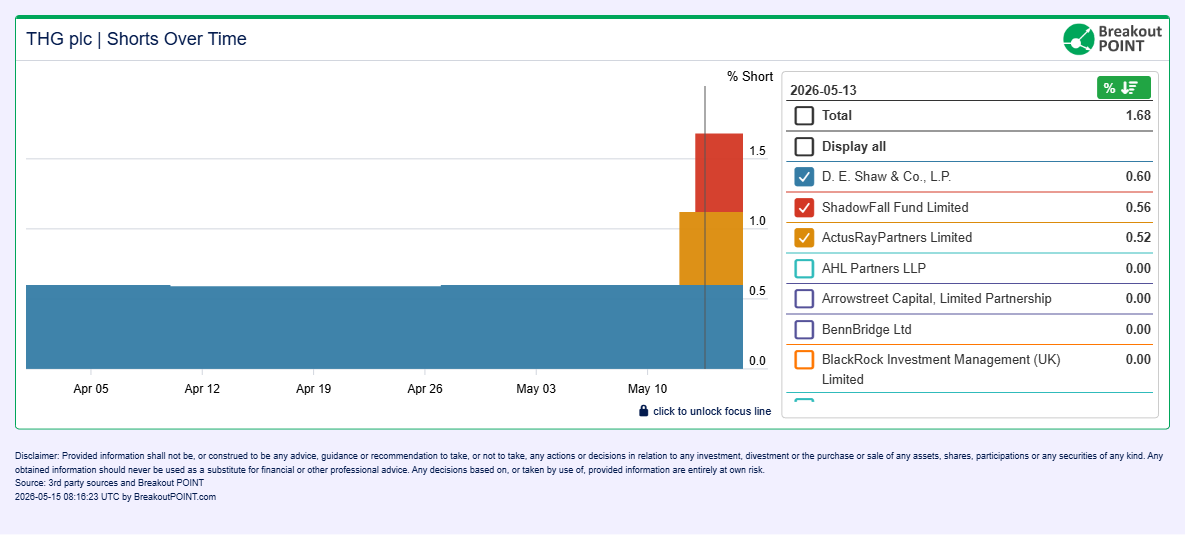Click the Apr 26 axis label
The image size is (1185, 535).
425,389
